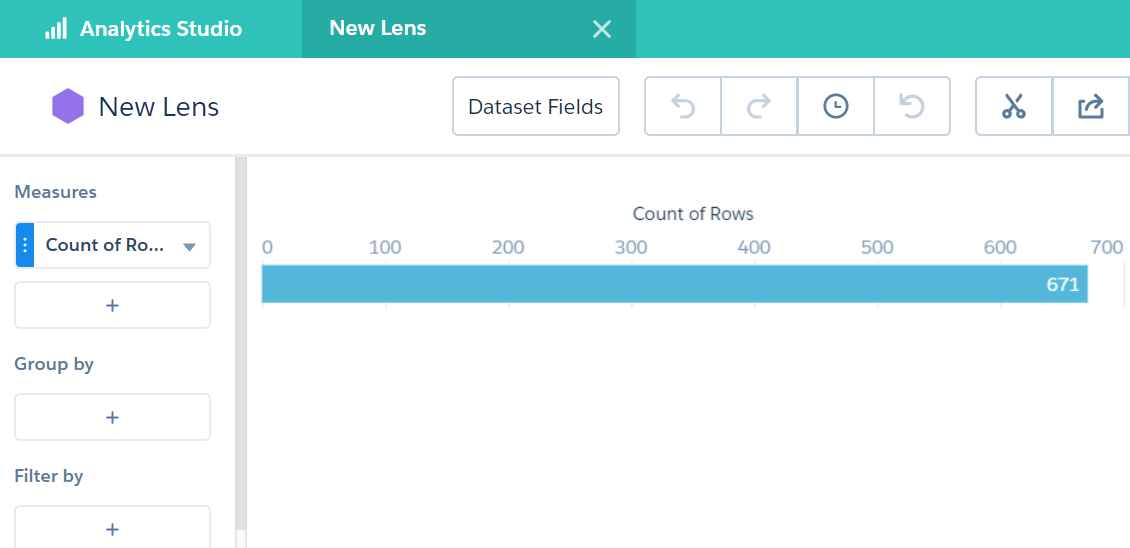Click the blue bar showing 671
The image size is (1130, 548).
click(674, 284)
